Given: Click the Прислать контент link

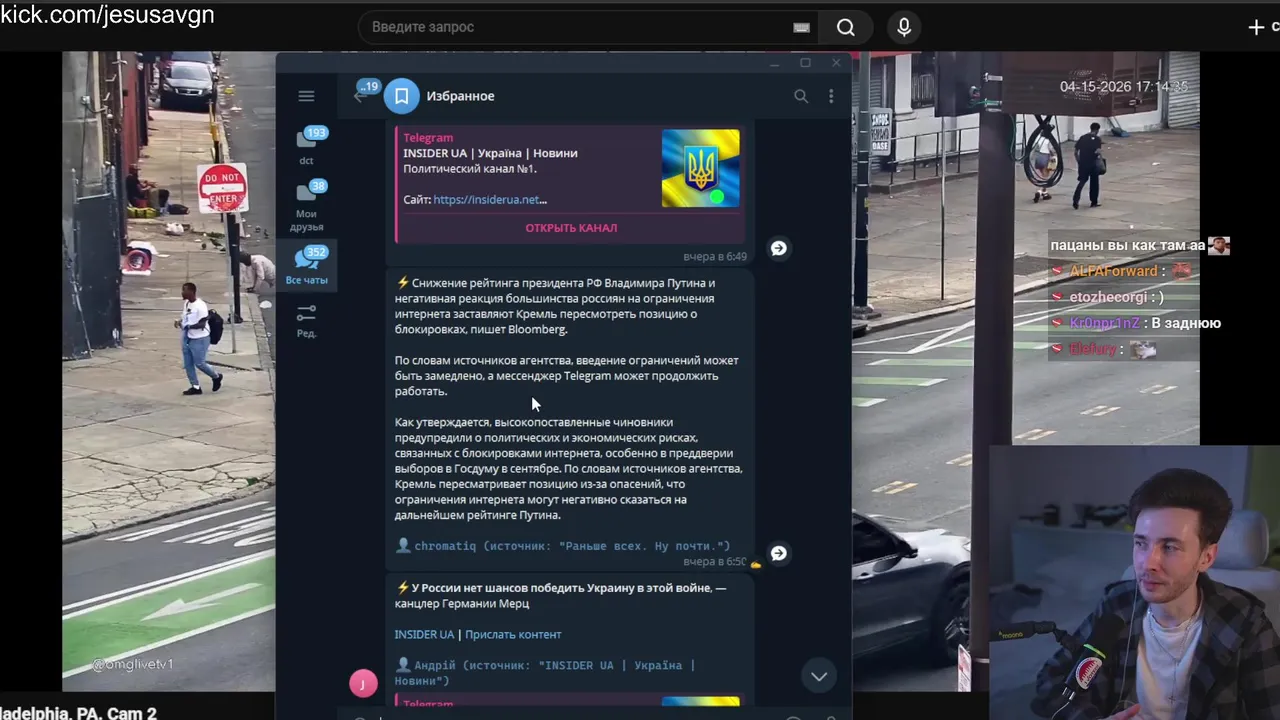Looking at the screenshot, I should tap(513, 634).
